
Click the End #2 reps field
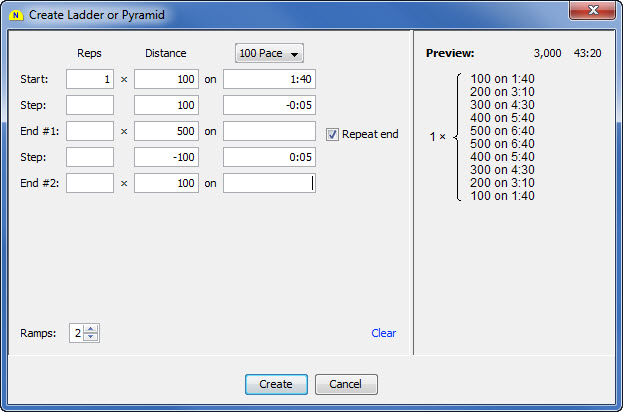[90, 183]
